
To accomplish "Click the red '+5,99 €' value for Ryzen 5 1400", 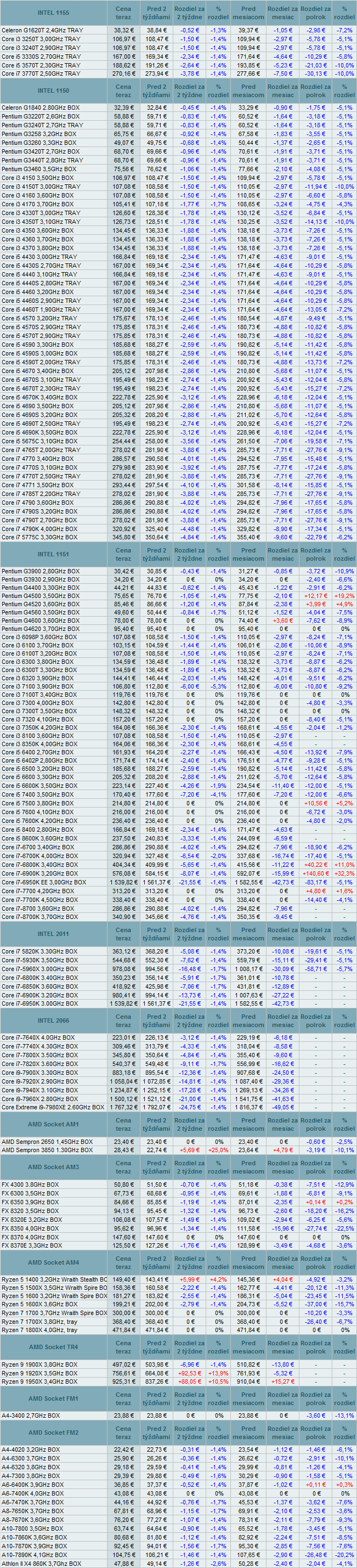I will tap(190, 1279).
